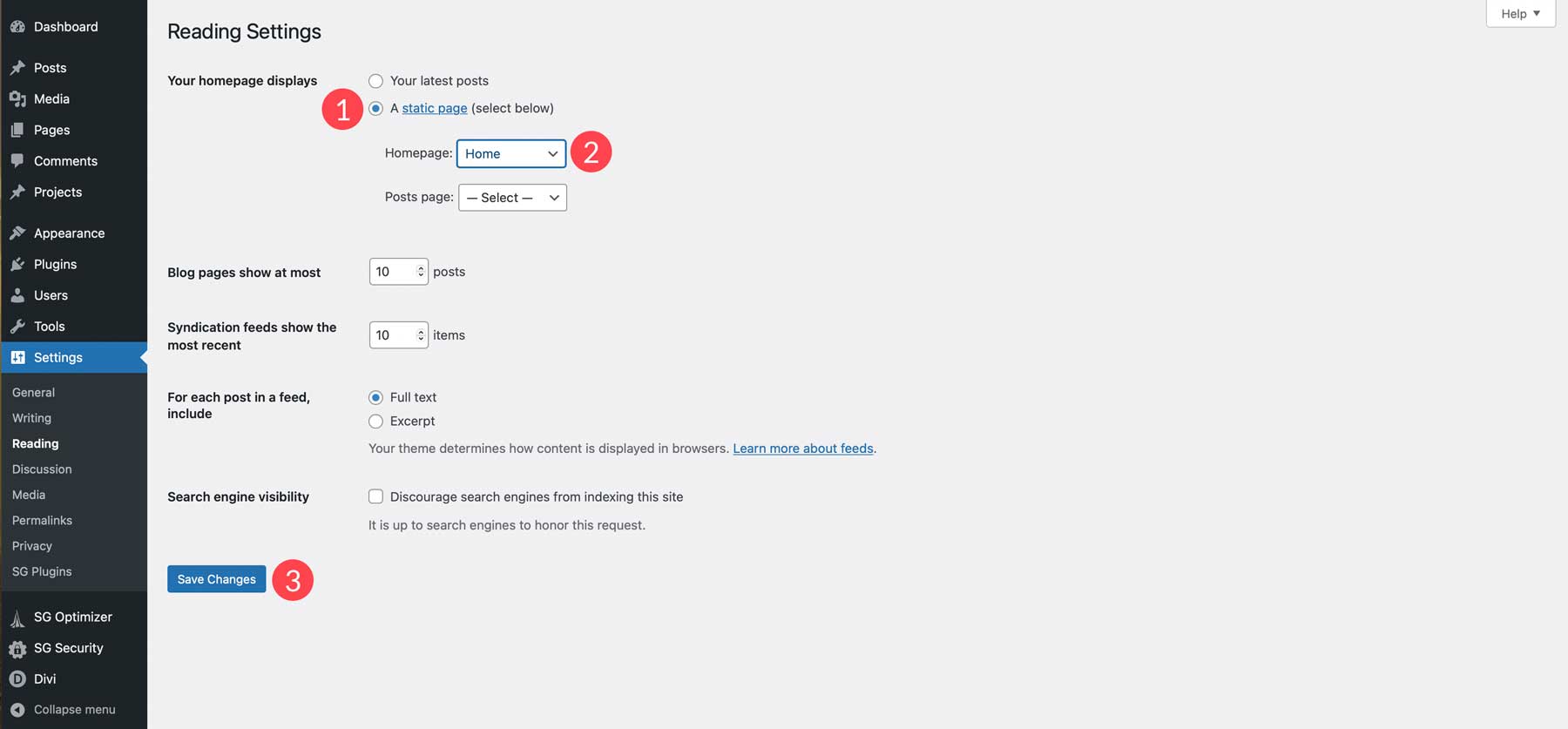Open Privacy settings submenu
This screenshot has width=1568, height=729.
click(32, 546)
